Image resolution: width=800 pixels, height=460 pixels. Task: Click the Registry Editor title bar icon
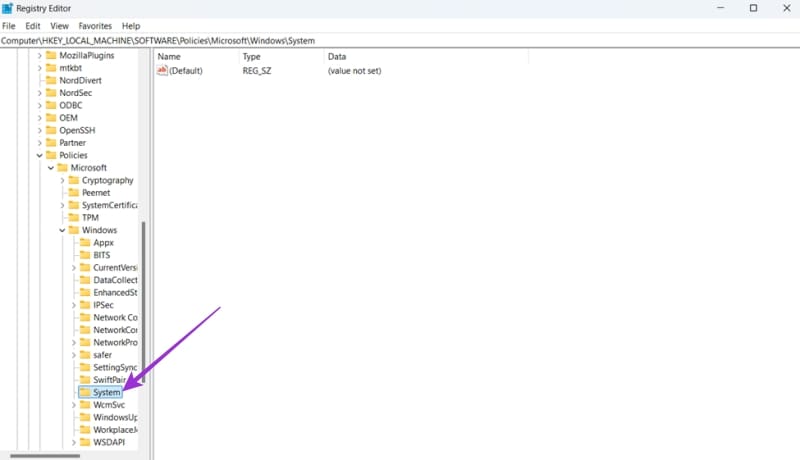coord(7,8)
